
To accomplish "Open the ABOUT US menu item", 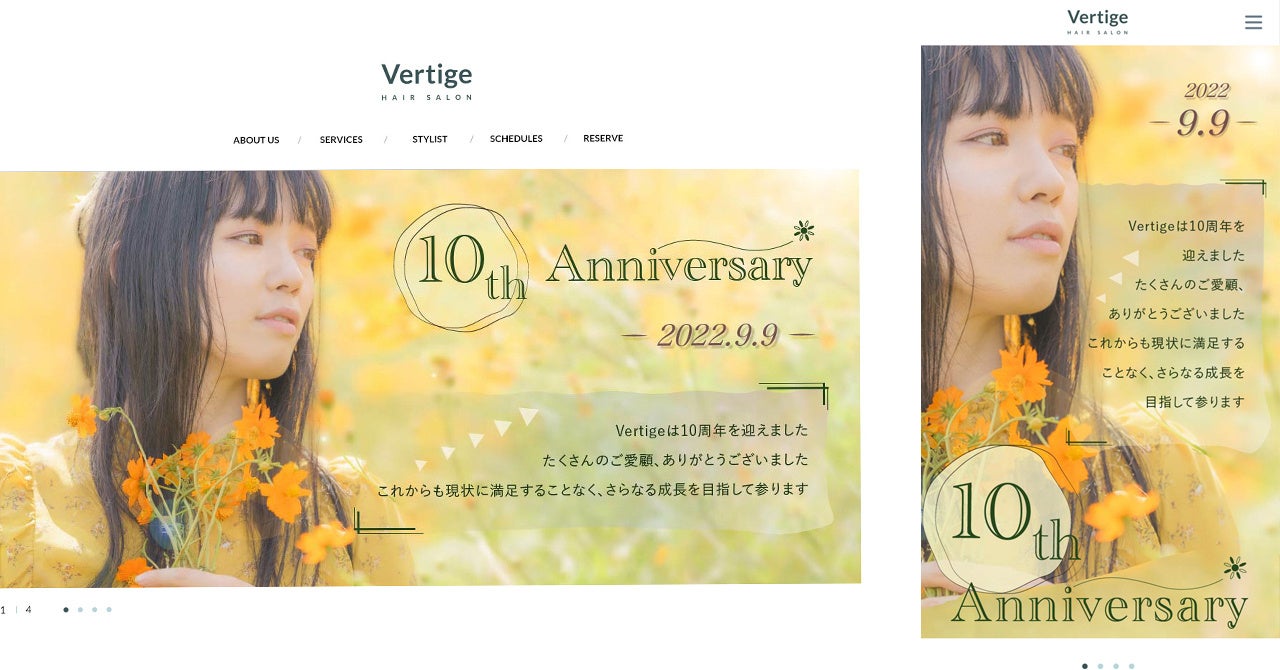I will (256, 140).
